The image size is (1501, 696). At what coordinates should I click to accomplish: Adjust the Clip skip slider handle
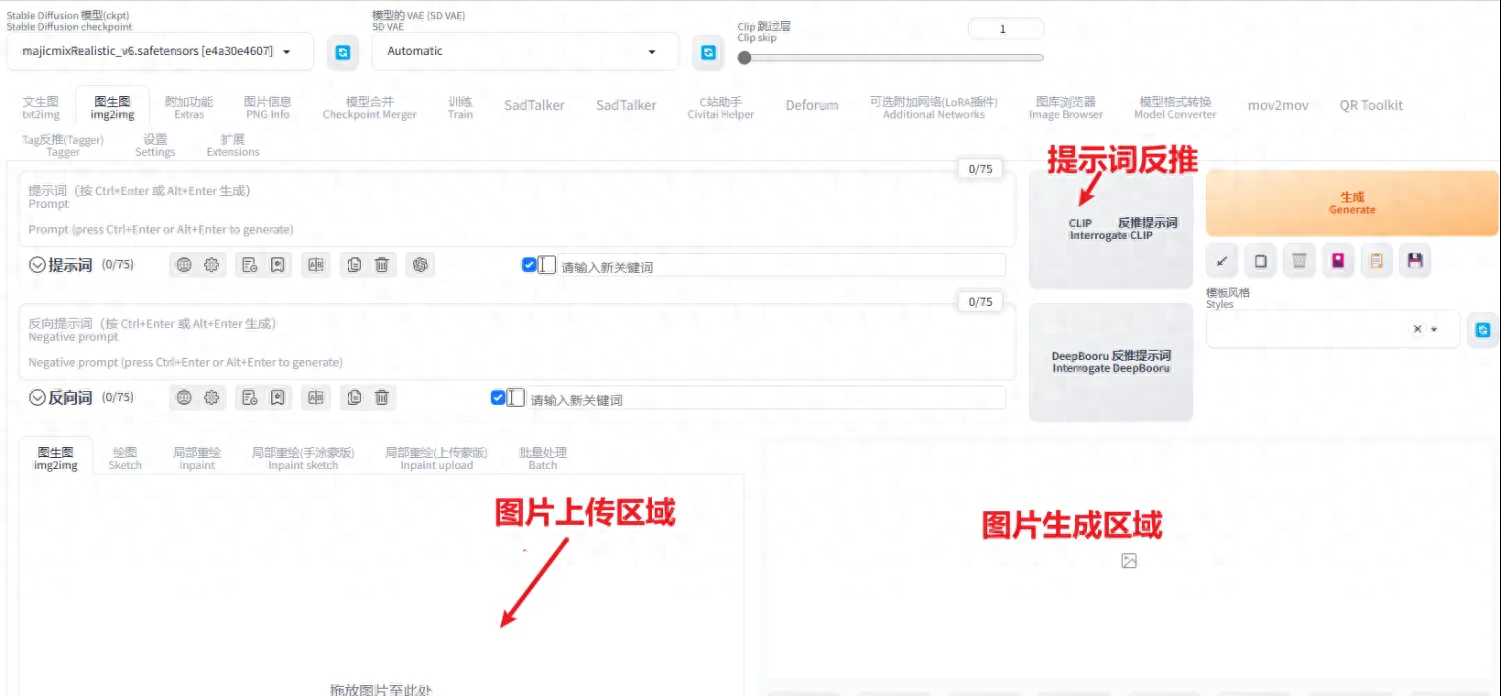point(744,58)
